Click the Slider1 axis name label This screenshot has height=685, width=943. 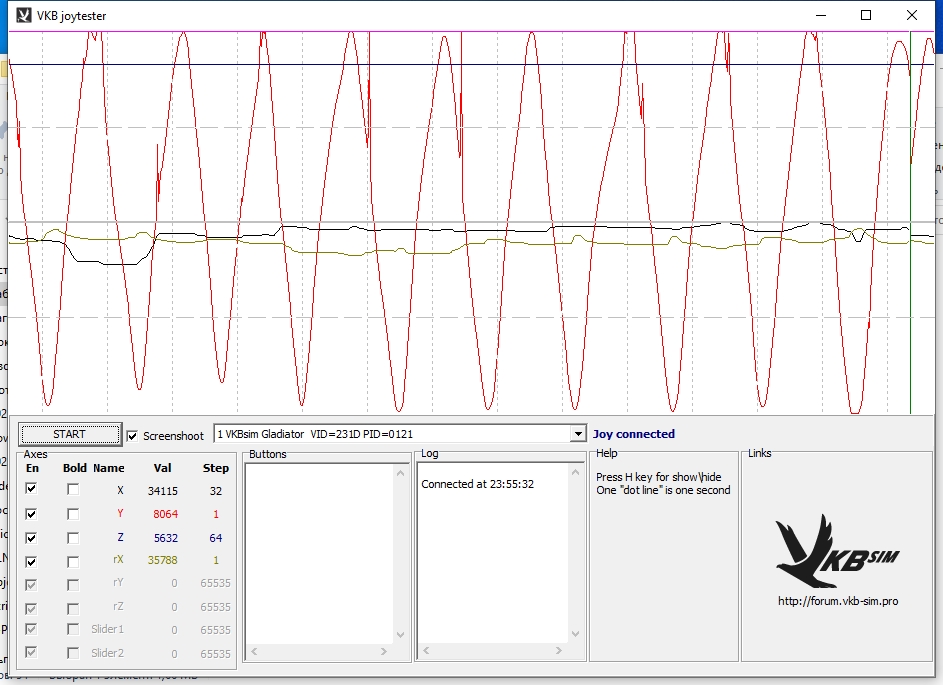click(x=108, y=629)
